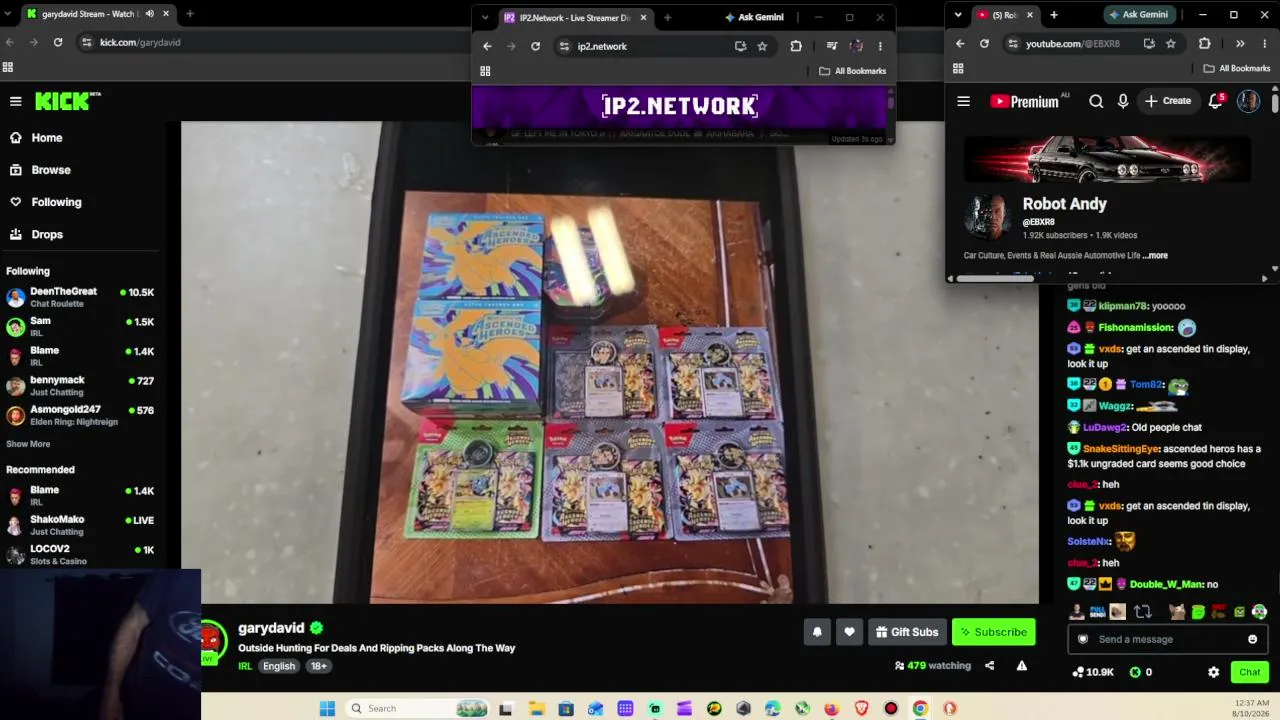This screenshot has width=1280, height=720.
Task: Open the Windows Start menu
Action: click(x=327, y=708)
